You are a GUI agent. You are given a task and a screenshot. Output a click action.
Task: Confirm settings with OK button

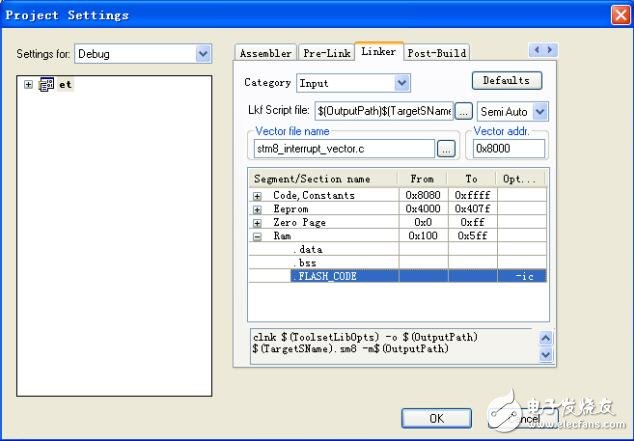(436, 418)
